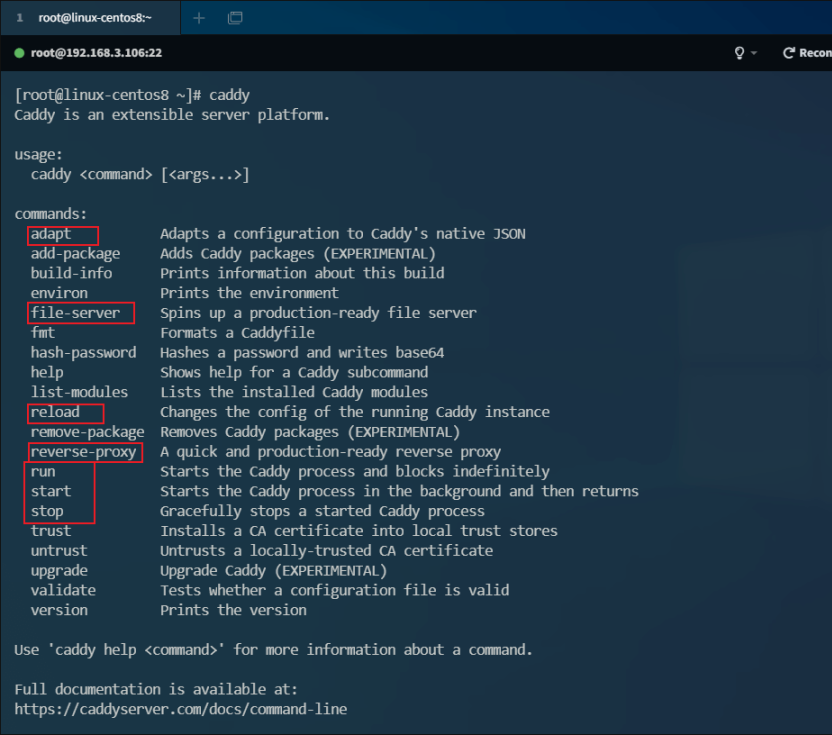832x735 pixels.
Task: Click the 'adapt' command text
Action: pyautogui.click(x=50, y=234)
